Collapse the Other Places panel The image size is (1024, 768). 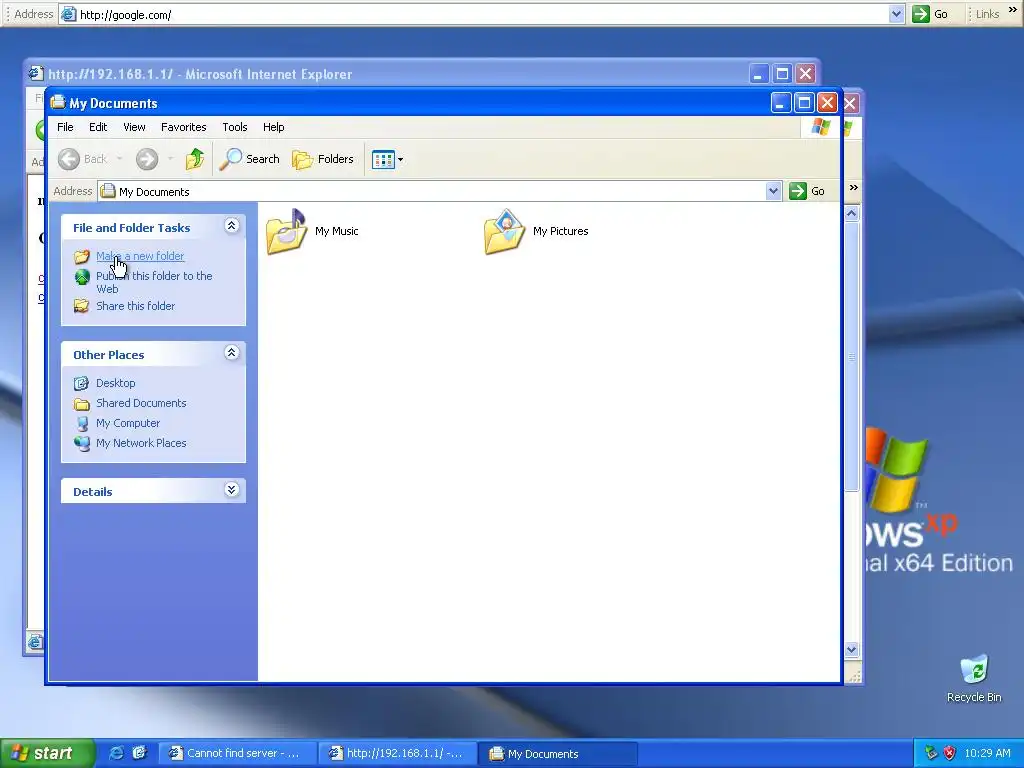(231, 353)
